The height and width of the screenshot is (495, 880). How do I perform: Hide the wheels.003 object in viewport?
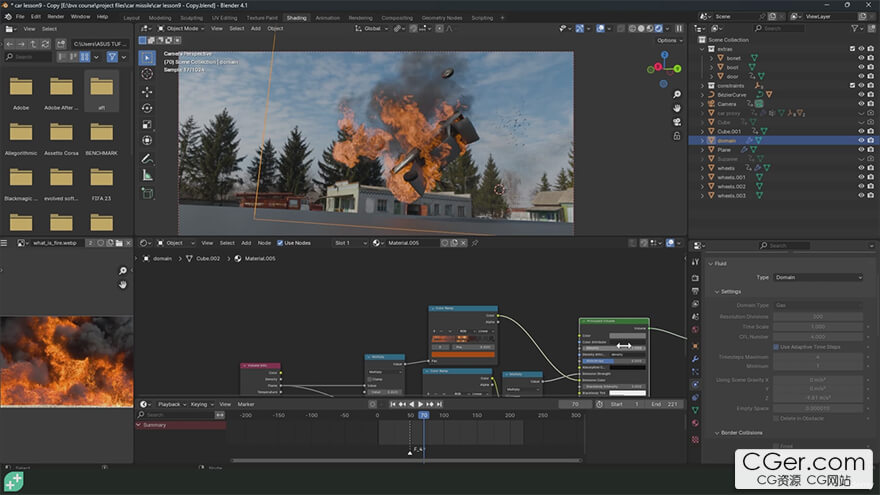[861, 195]
